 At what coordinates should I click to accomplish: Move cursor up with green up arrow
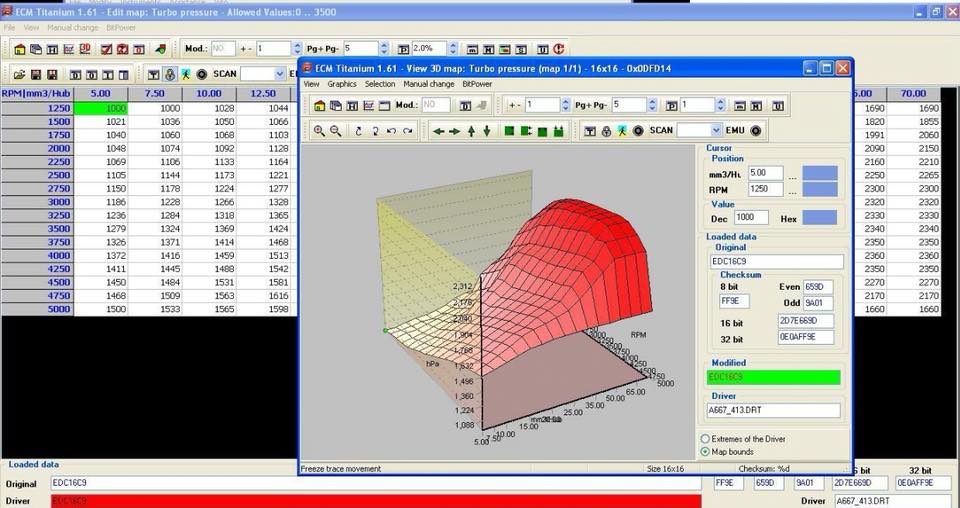pyautogui.click(x=471, y=130)
